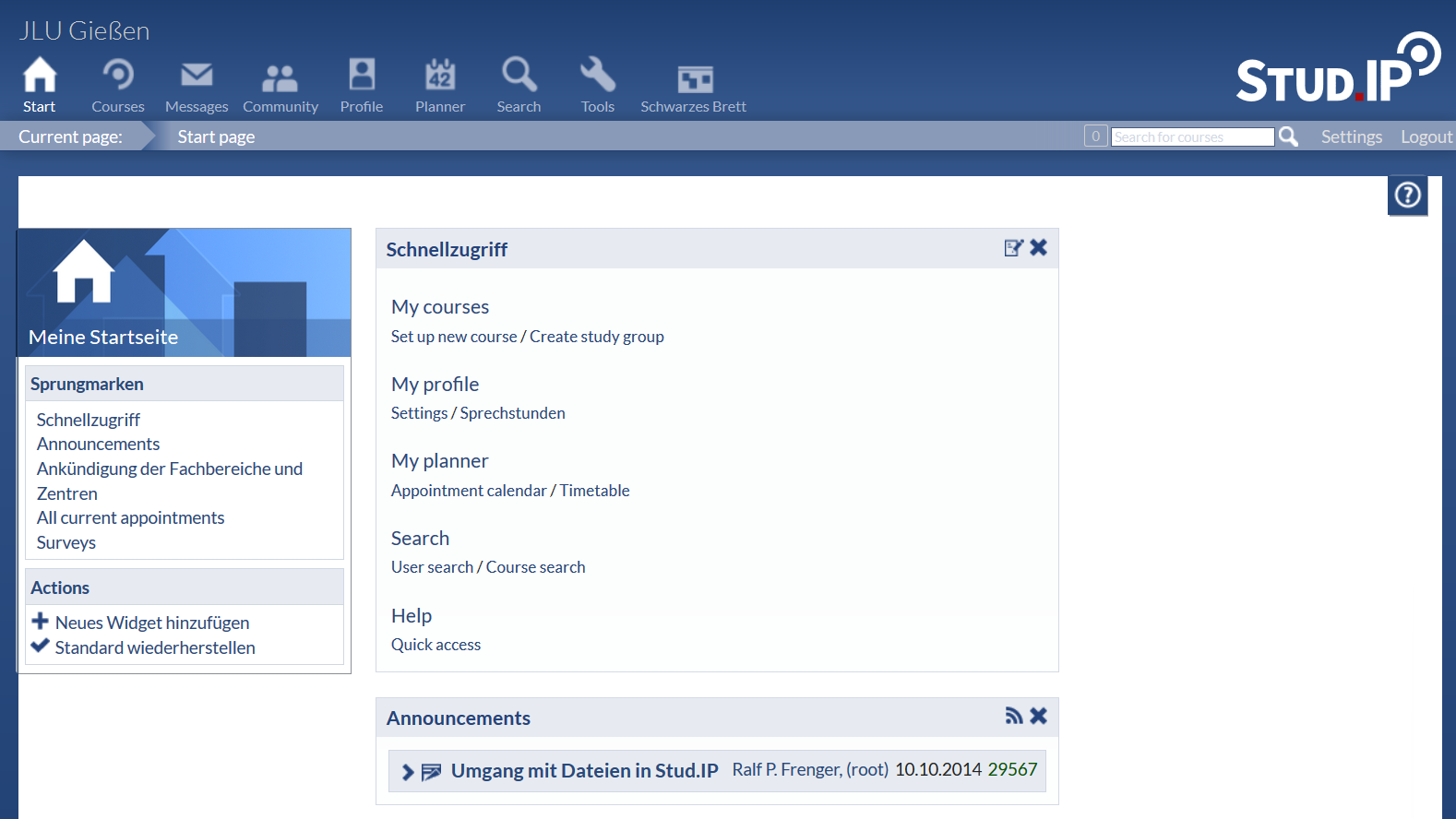Image resolution: width=1456 pixels, height=819 pixels.
Task: Open Messages envelope icon
Action: tap(197, 76)
